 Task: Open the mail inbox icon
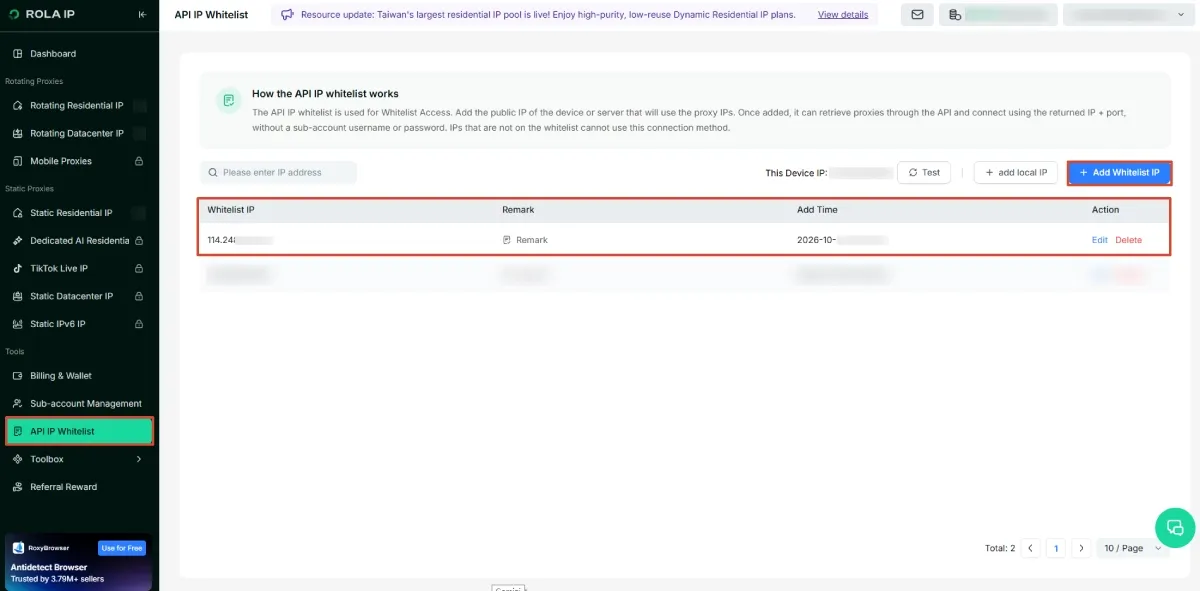[917, 15]
